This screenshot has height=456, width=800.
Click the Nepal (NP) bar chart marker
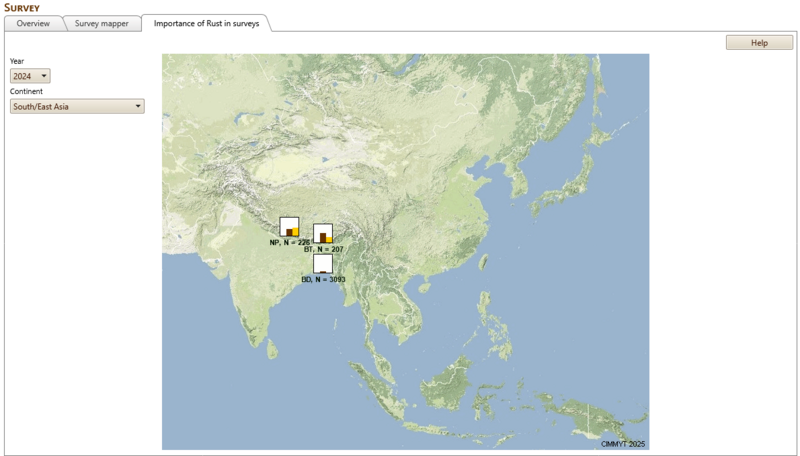[x=289, y=226]
